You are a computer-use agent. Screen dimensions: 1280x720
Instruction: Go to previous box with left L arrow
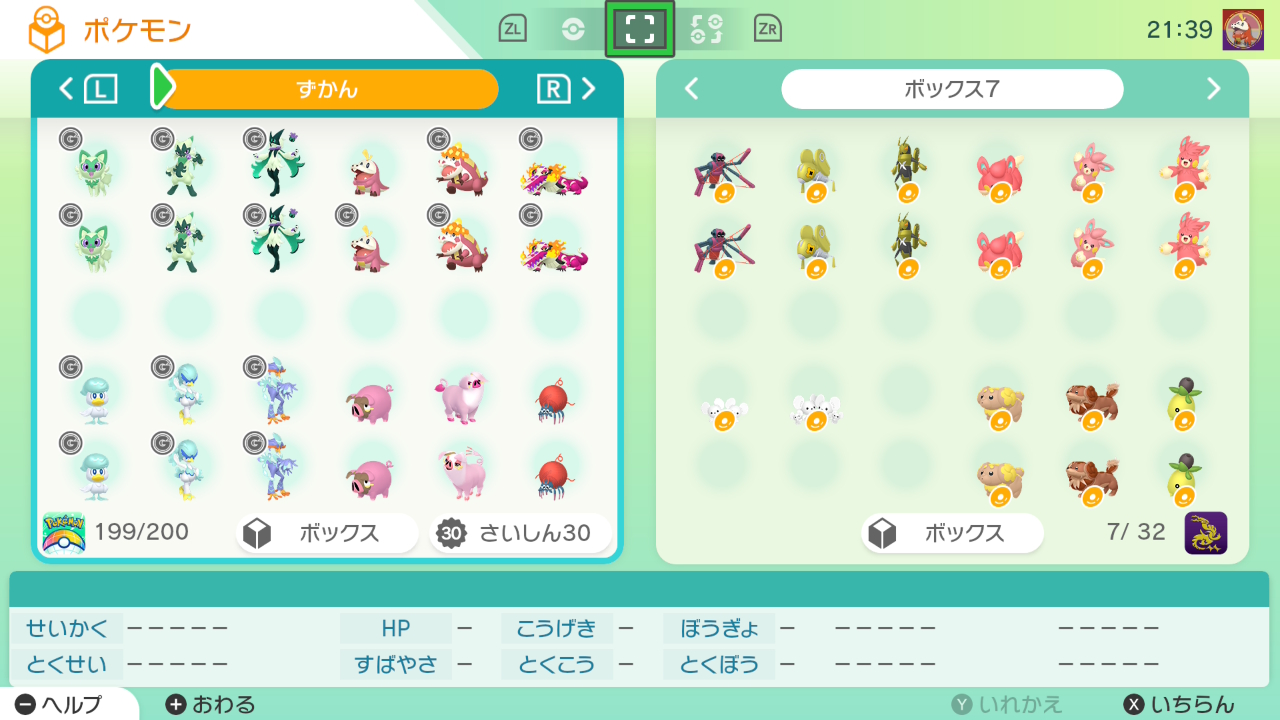[87, 89]
